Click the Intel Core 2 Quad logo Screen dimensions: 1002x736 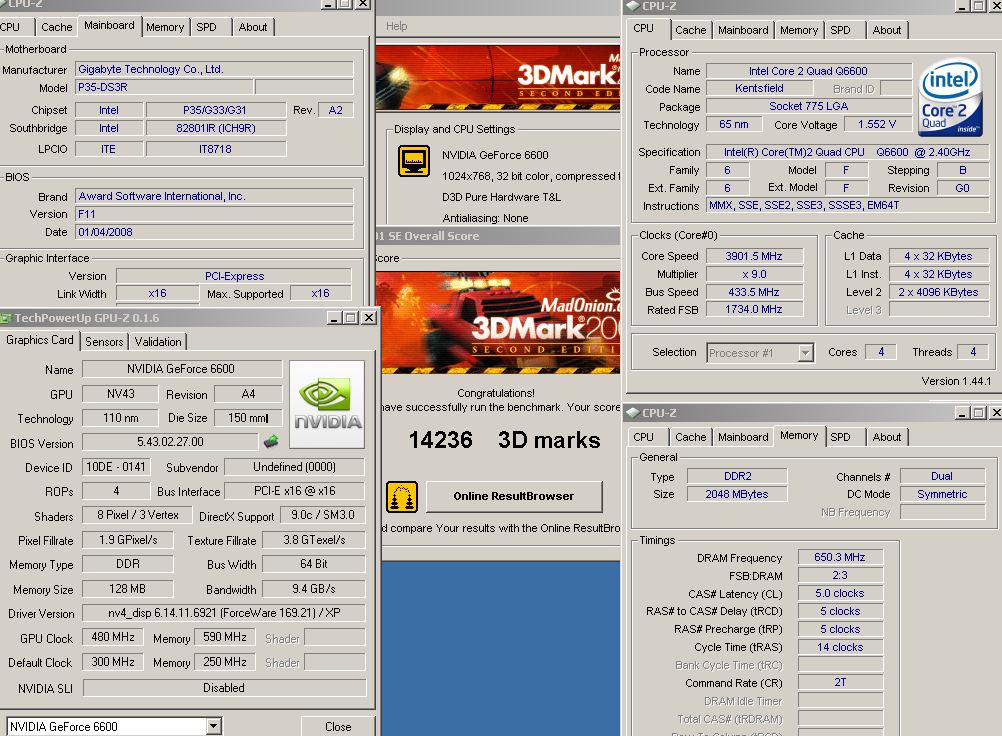950,98
